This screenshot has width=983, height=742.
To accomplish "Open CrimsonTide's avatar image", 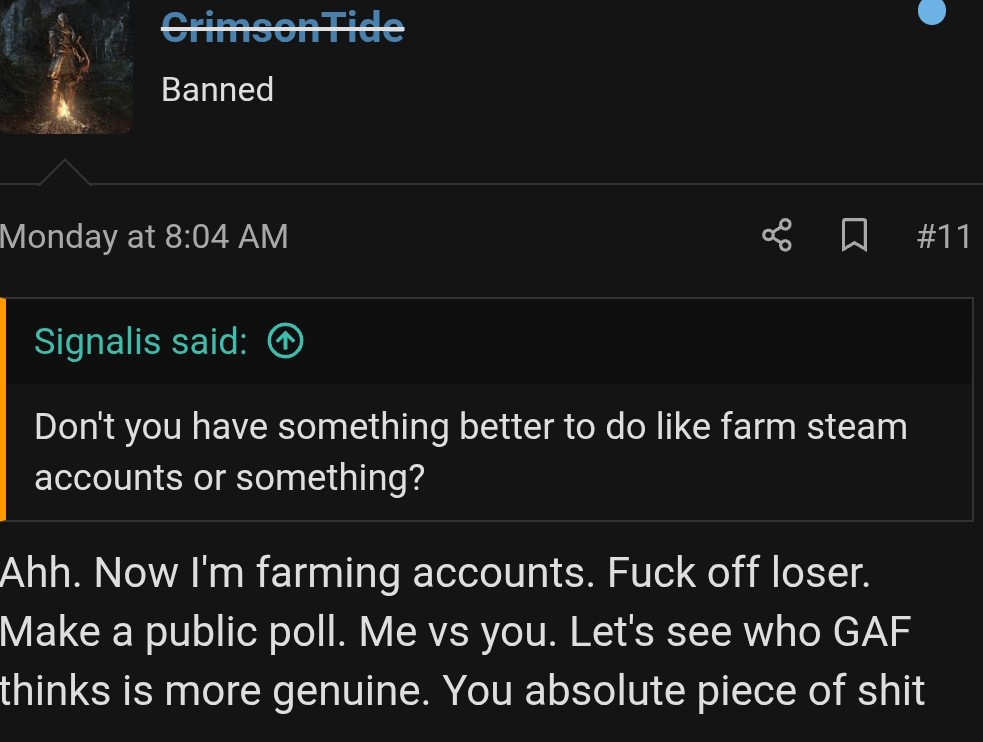I will coord(65,66).
